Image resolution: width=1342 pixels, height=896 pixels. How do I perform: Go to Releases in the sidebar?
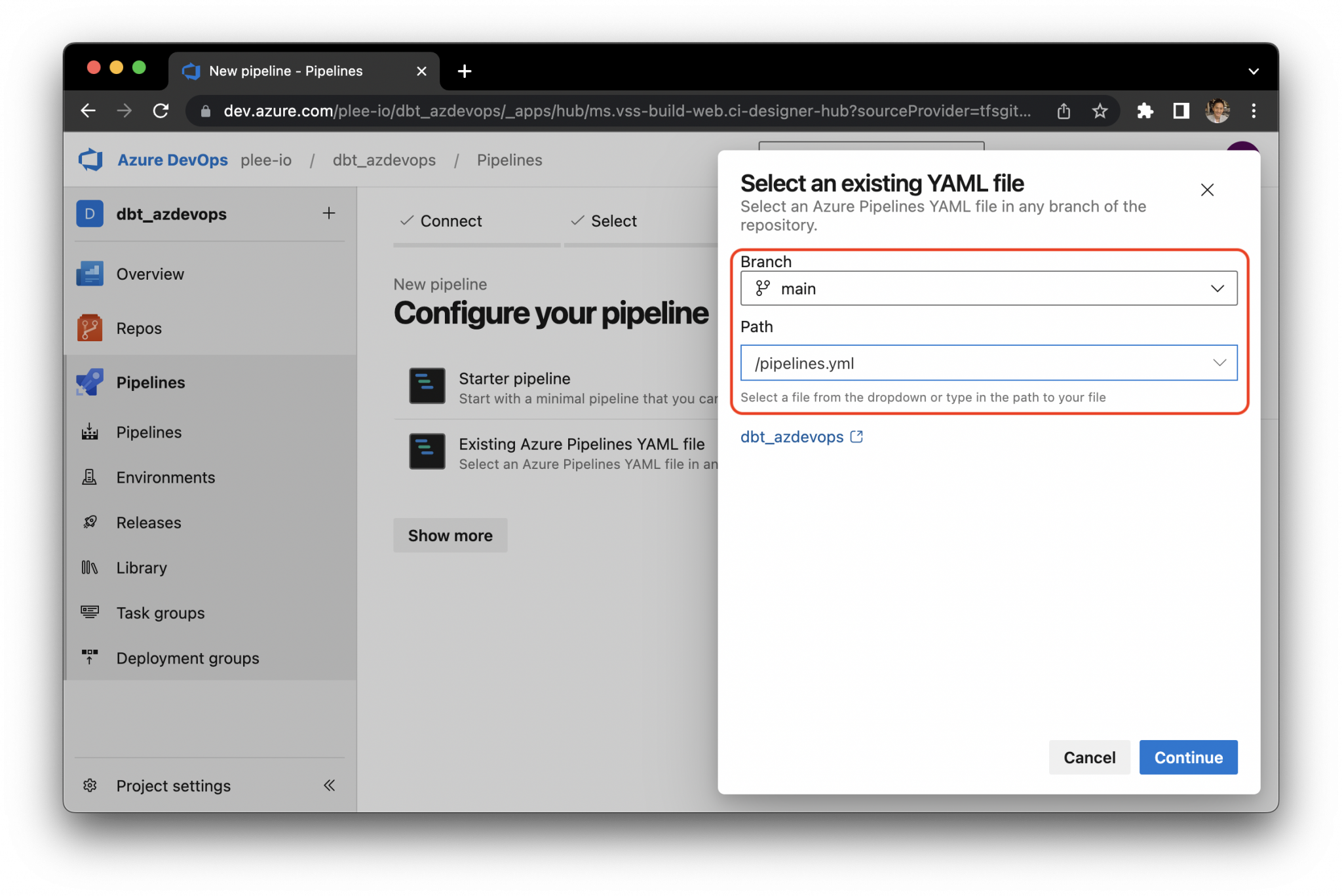pos(148,523)
